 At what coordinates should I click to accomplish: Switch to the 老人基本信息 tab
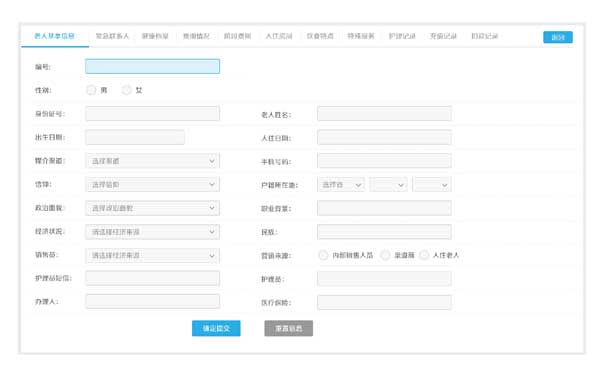pos(54,36)
